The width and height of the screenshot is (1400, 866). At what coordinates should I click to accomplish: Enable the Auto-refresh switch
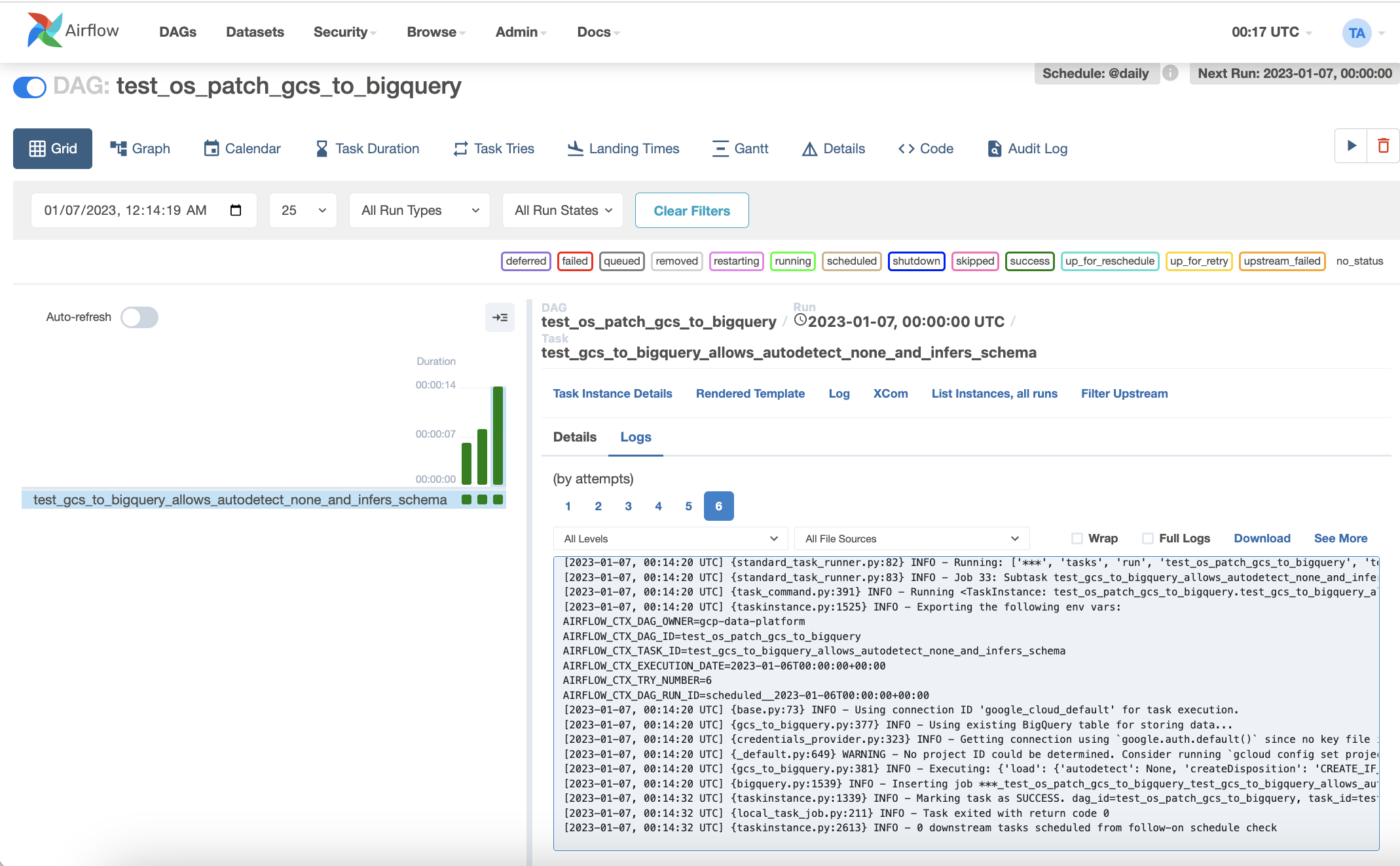(139, 318)
